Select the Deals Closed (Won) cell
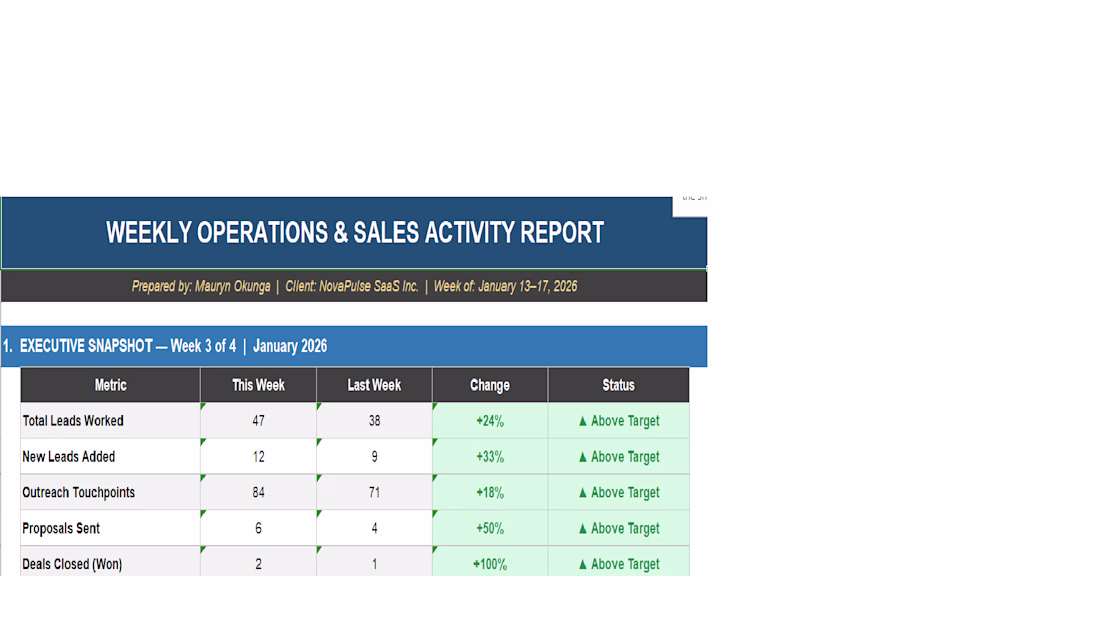The height and width of the screenshot is (619, 1100). tap(110, 564)
